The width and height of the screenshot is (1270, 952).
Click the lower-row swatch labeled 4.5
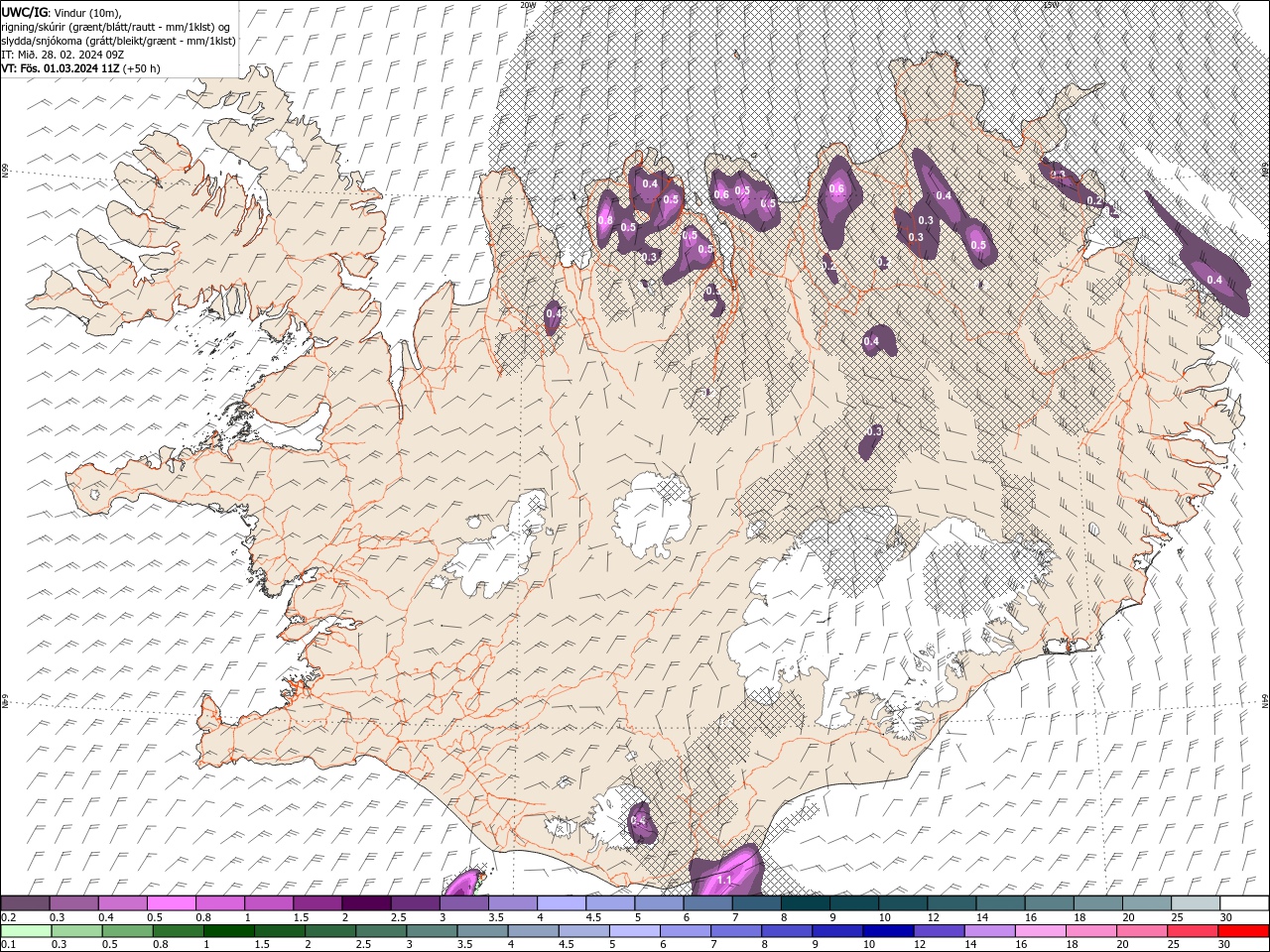(584, 931)
